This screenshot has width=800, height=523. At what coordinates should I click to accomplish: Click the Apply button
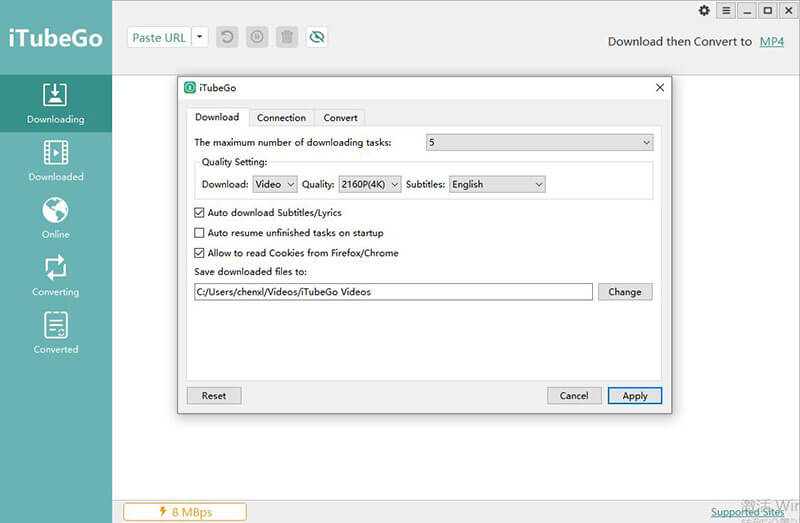click(x=634, y=396)
